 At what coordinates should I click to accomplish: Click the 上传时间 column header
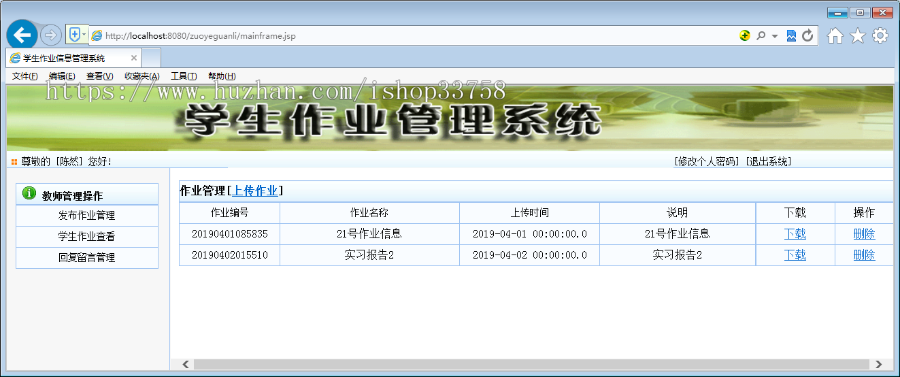[530, 213]
